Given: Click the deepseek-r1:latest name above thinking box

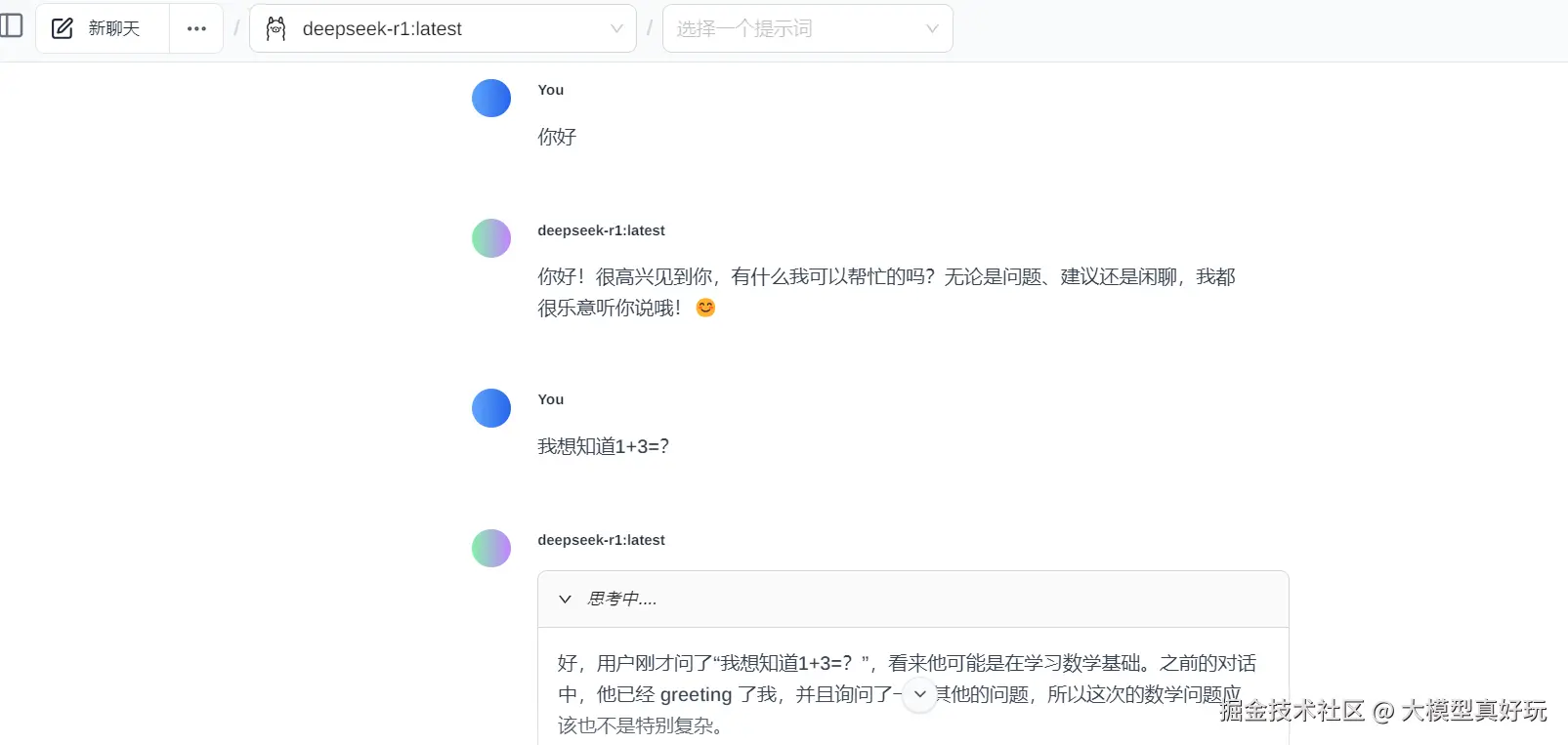Looking at the screenshot, I should point(601,540).
